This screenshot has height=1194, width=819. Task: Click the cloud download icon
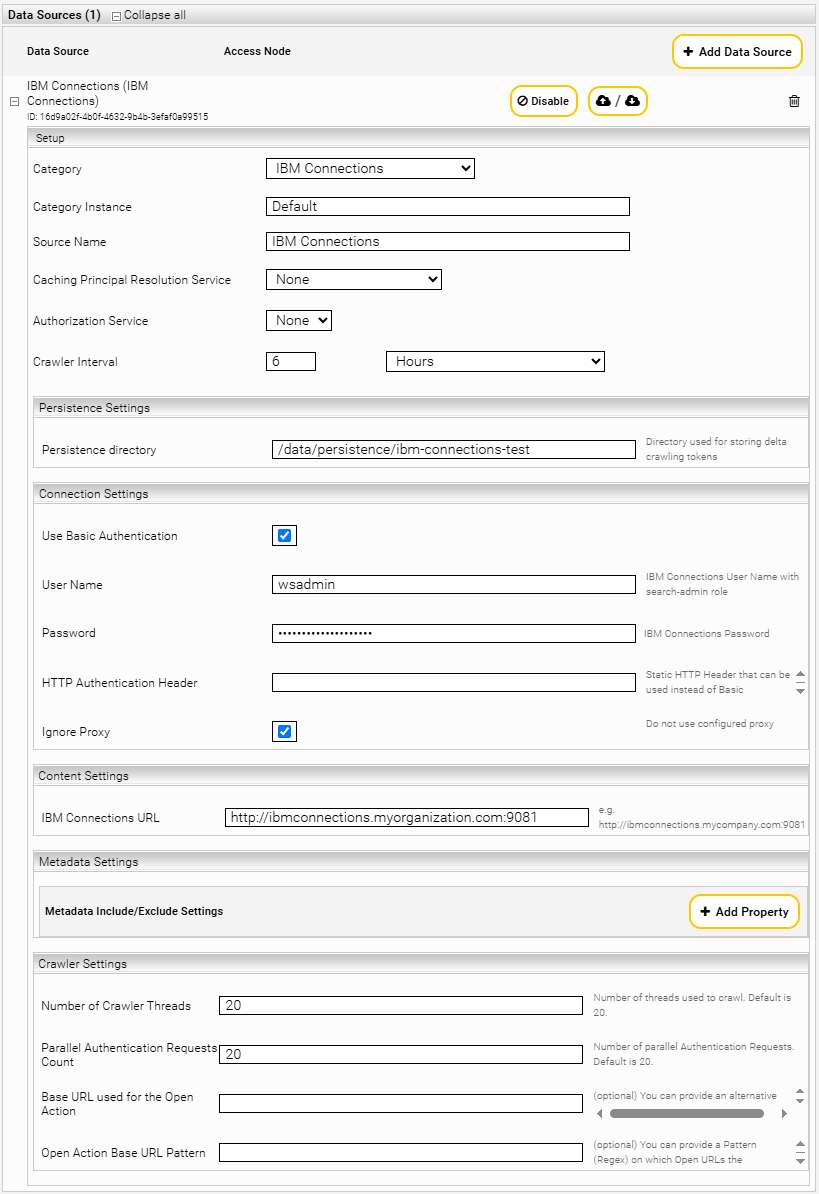(x=633, y=101)
